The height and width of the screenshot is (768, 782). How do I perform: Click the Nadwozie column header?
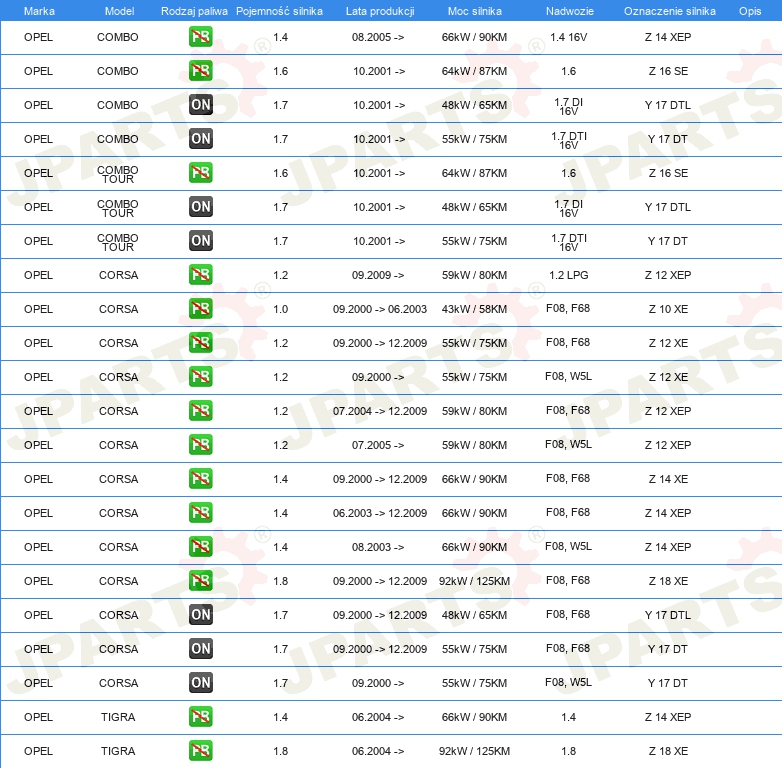click(570, 11)
